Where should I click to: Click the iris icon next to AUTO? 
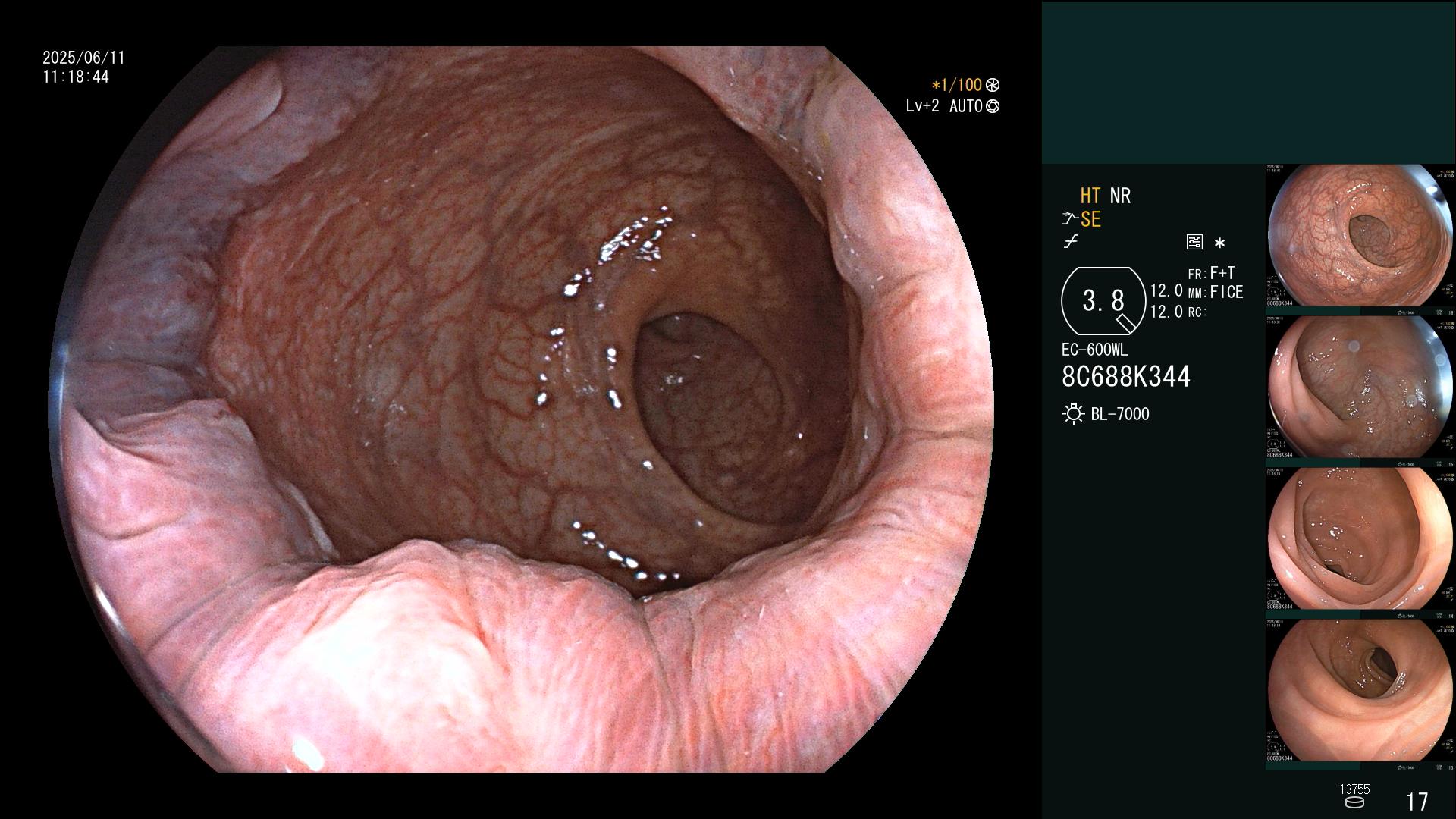[x=993, y=107]
